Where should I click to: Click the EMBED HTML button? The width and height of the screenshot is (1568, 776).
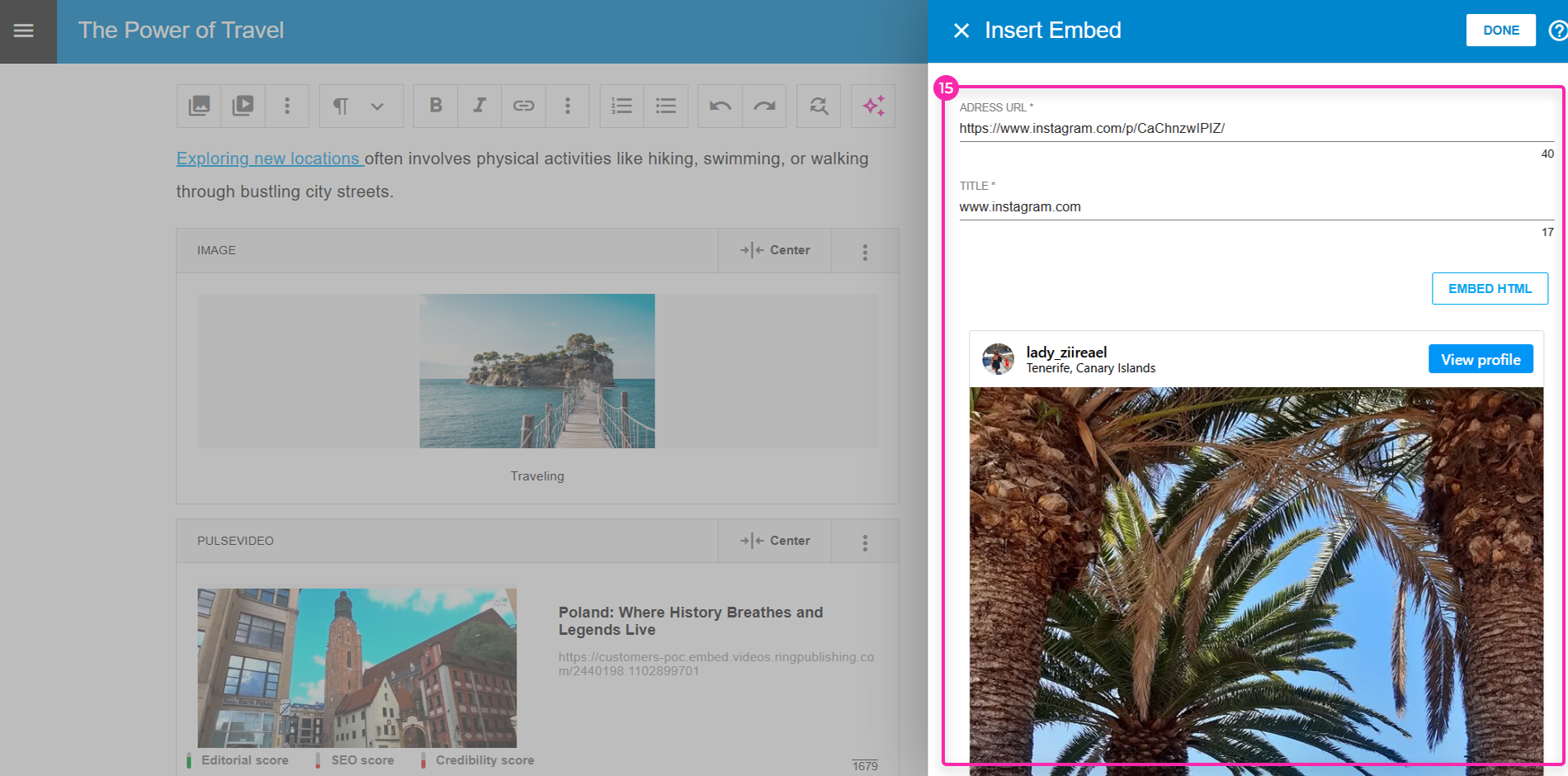pos(1490,288)
